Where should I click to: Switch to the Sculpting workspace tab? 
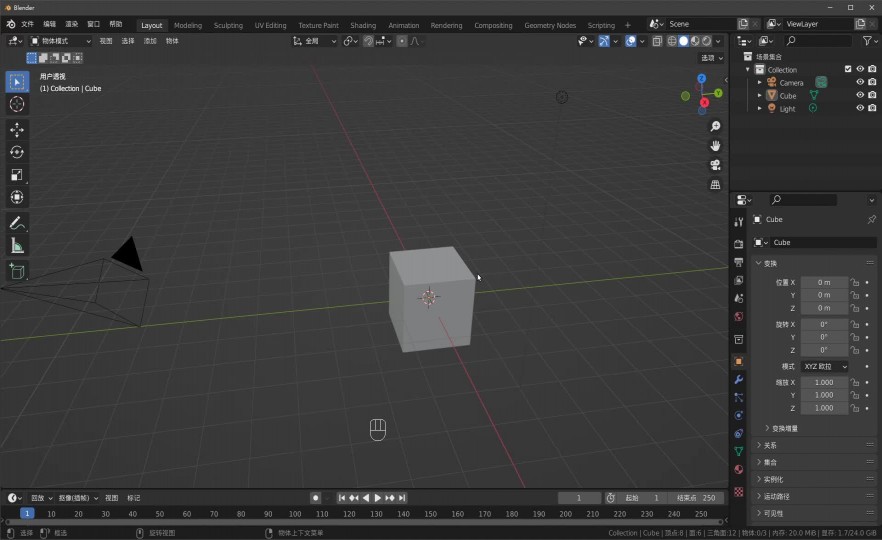pyautogui.click(x=228, y=25)
